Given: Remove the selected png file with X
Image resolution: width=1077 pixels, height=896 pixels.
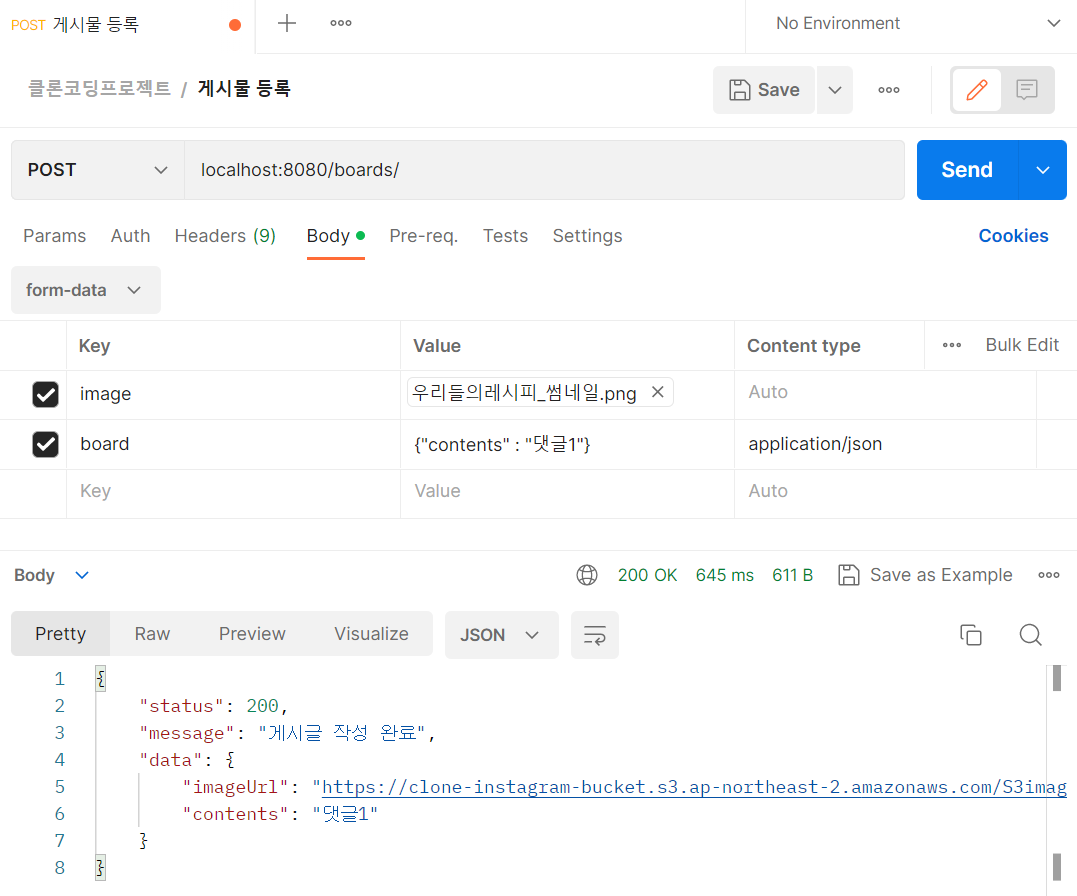Looking at the screenshot, I should (x=657, y=392).
